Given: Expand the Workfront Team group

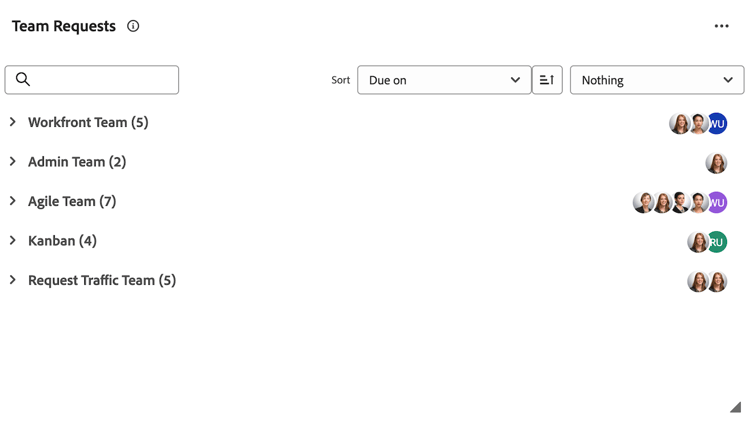Looking at the screenshot, I should (13, 122).
